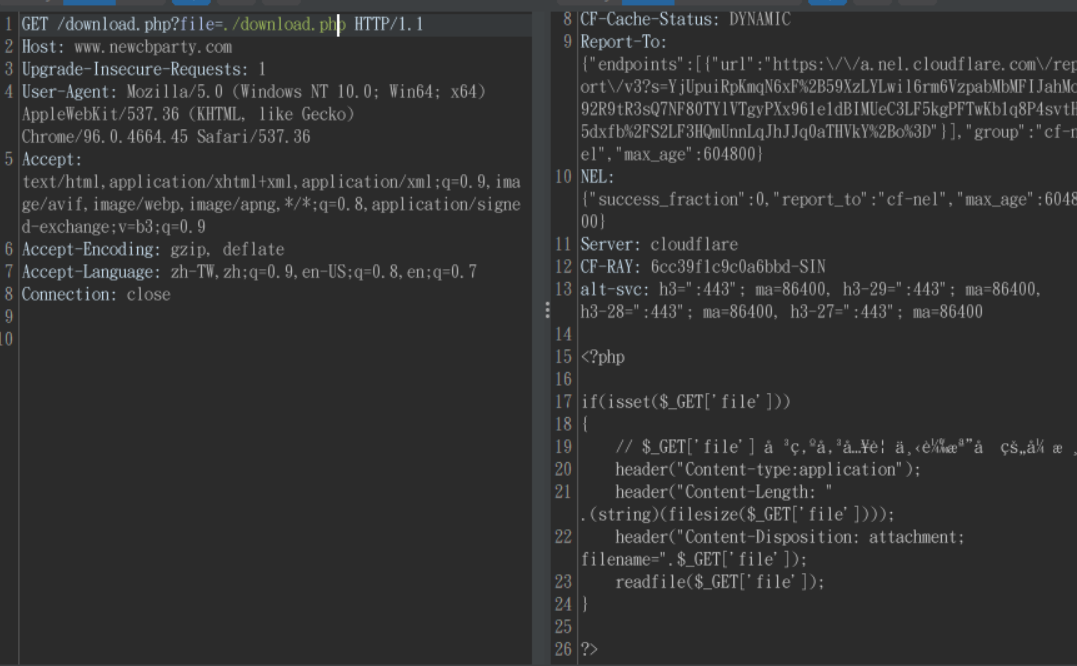
Task: Click the GET /download.php request line
Action: click(x=222, y=25)
